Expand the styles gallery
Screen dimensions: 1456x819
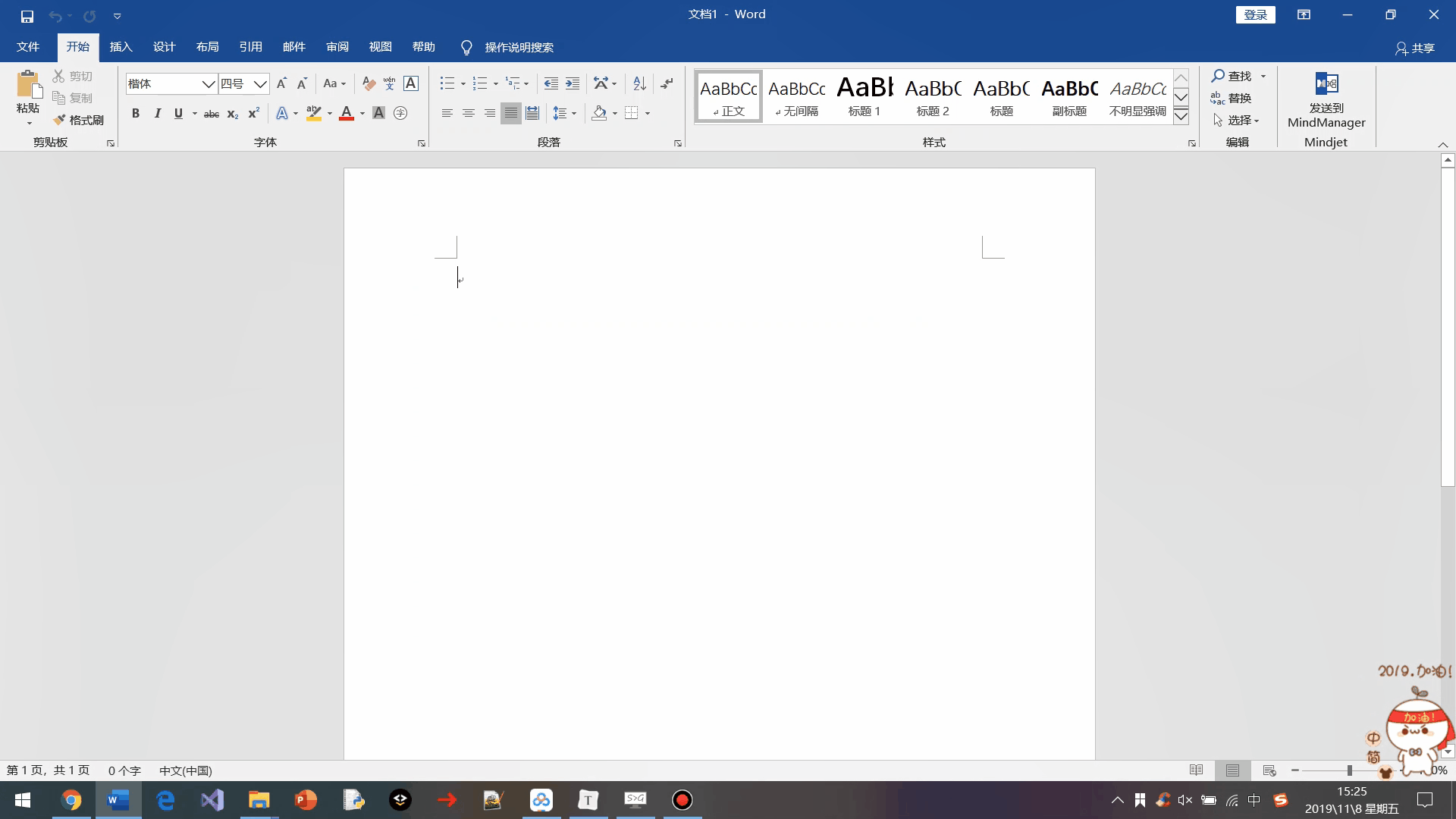(x=1181, y=116)
